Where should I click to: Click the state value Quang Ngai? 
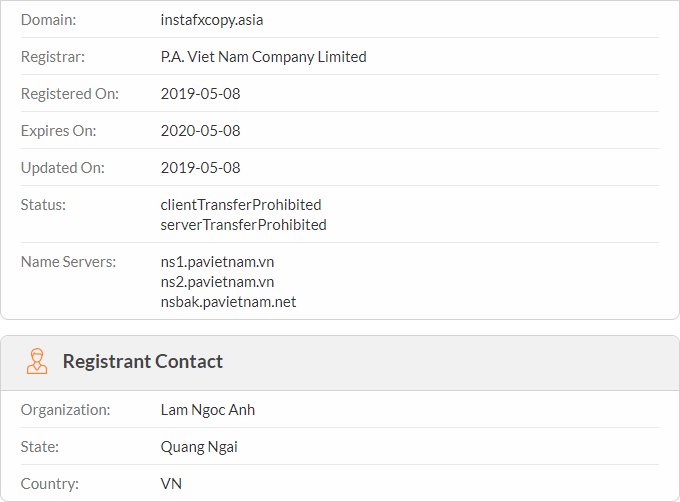pos(199,447)
